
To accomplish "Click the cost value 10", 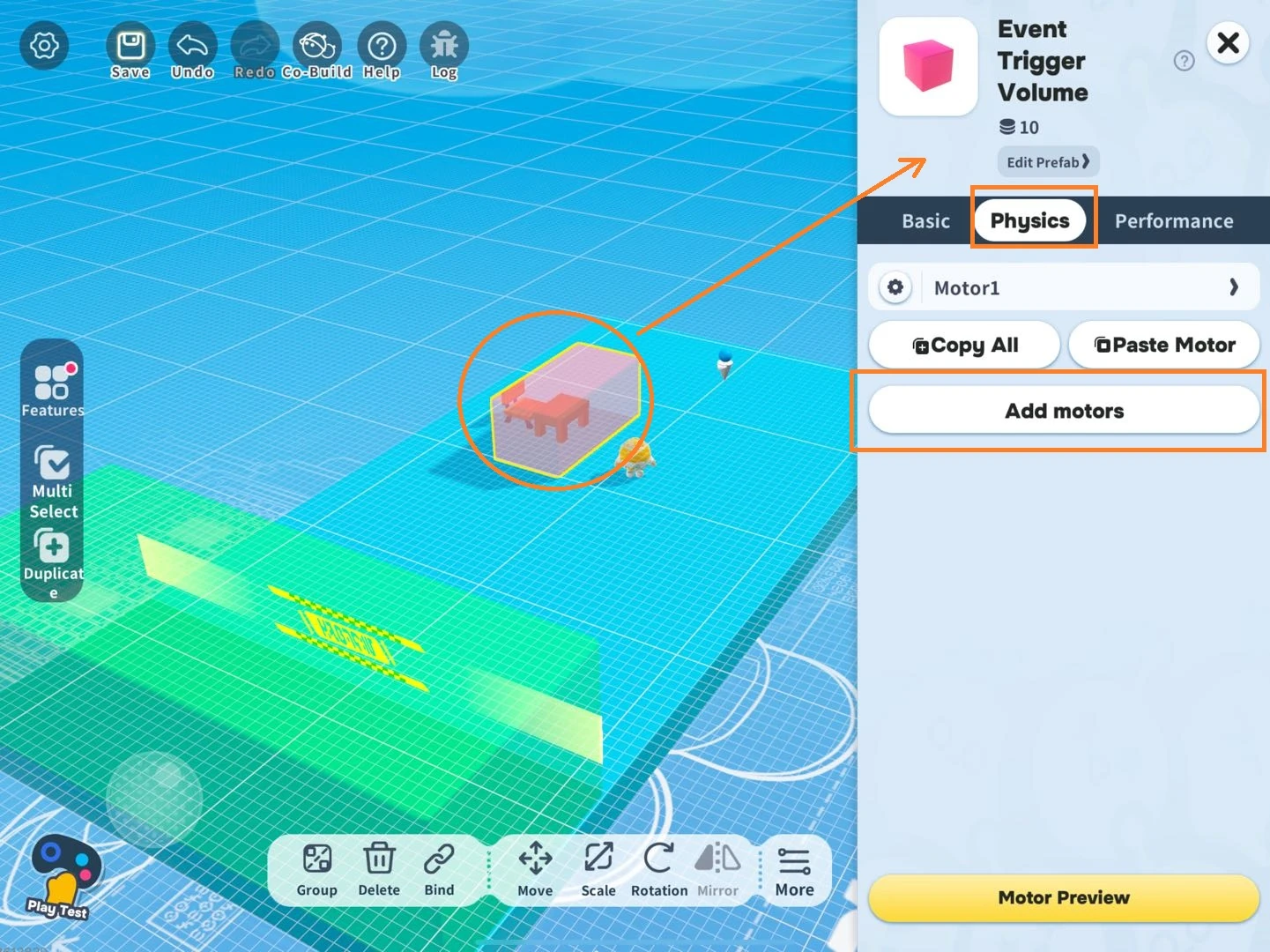I will coord(1029,128).
